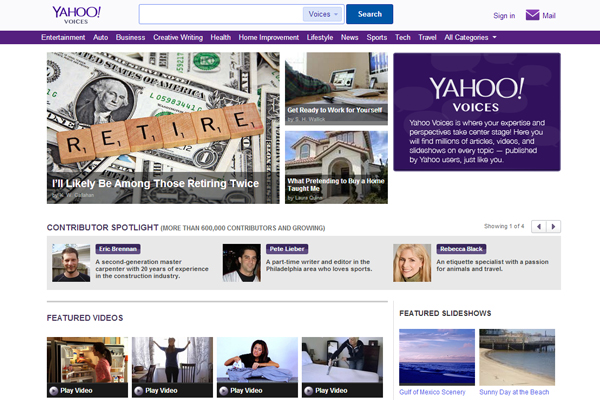Open the Sunny Day at the Beach thumbnail
Viewport: 600px width, 400px height.
[x=517, y=357]
